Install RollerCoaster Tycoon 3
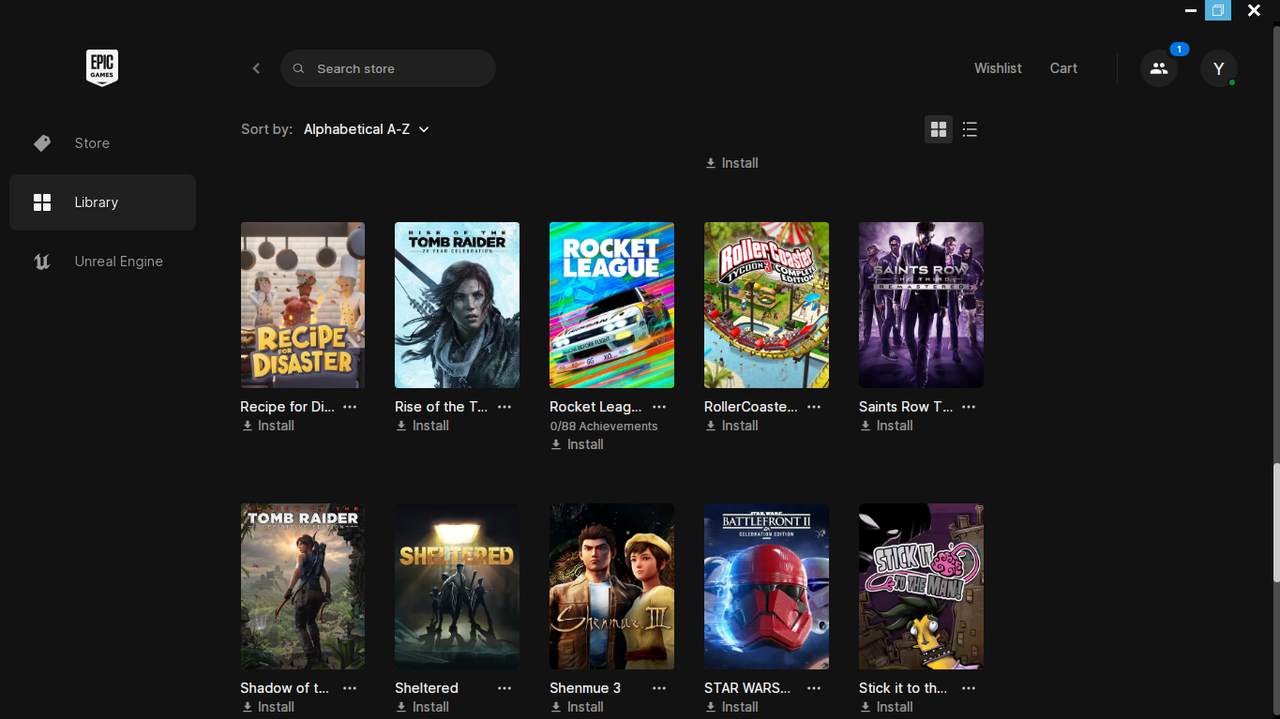The image size is (1280, 719). pos(732,426)
